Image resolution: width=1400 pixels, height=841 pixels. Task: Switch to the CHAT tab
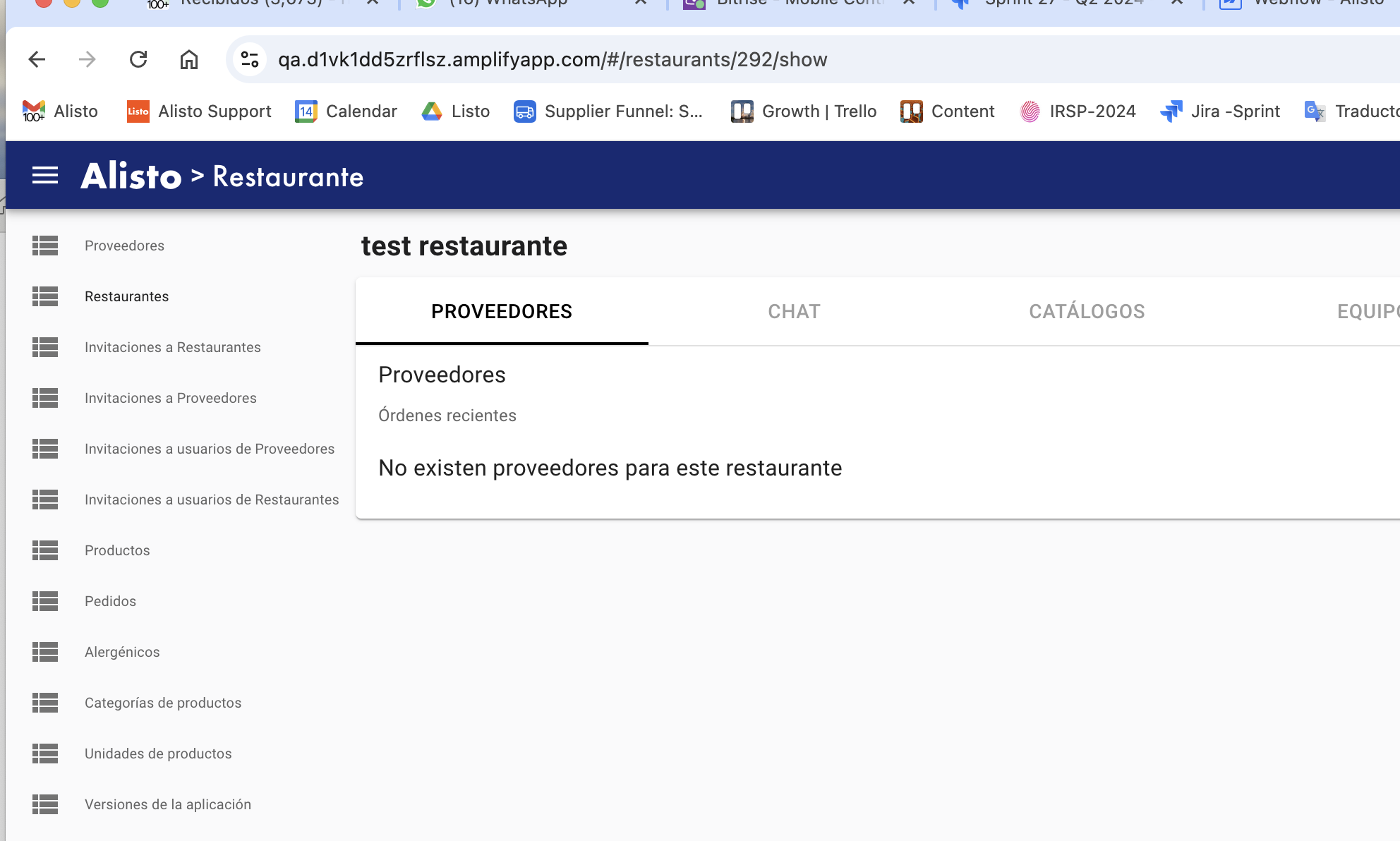(x=794, y=311)
